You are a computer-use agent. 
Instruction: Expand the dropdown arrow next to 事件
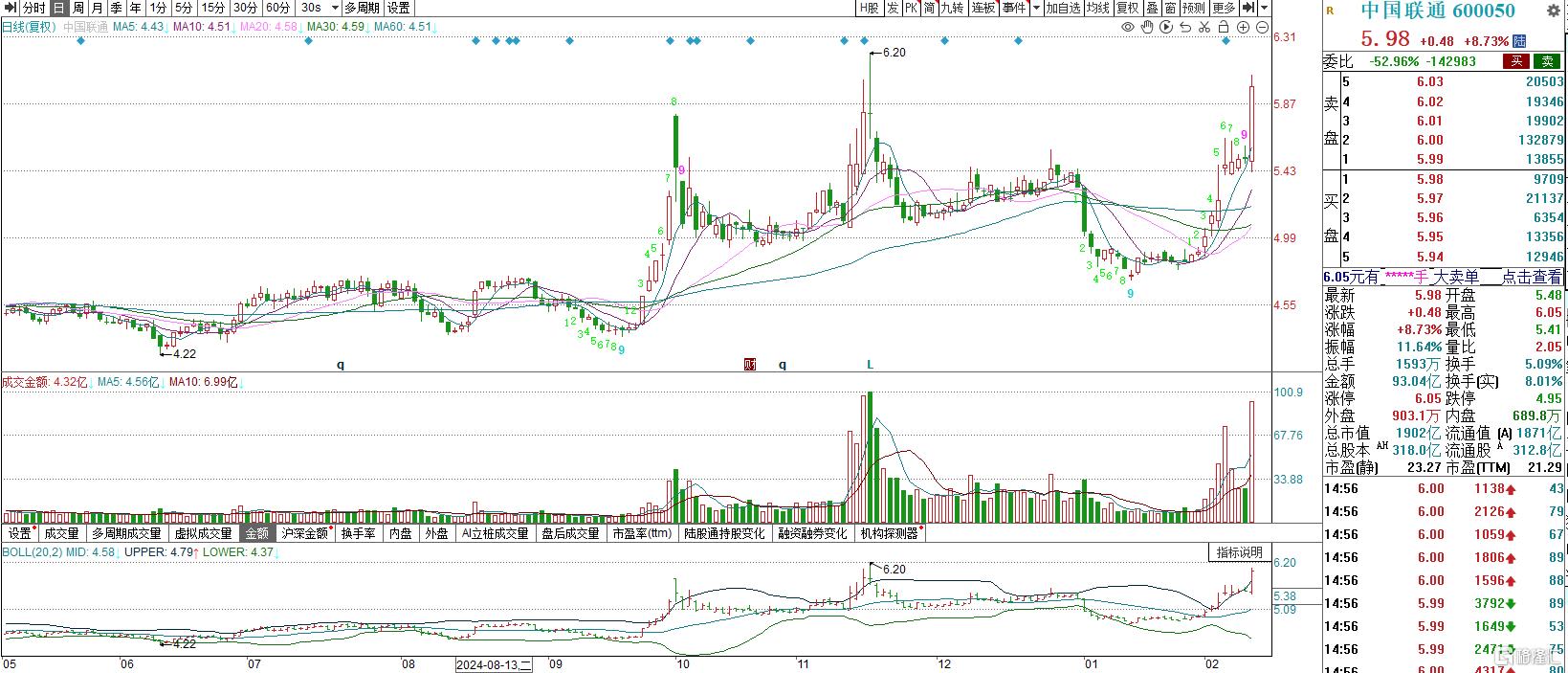pyautogui.click(x=1036, y=8)
